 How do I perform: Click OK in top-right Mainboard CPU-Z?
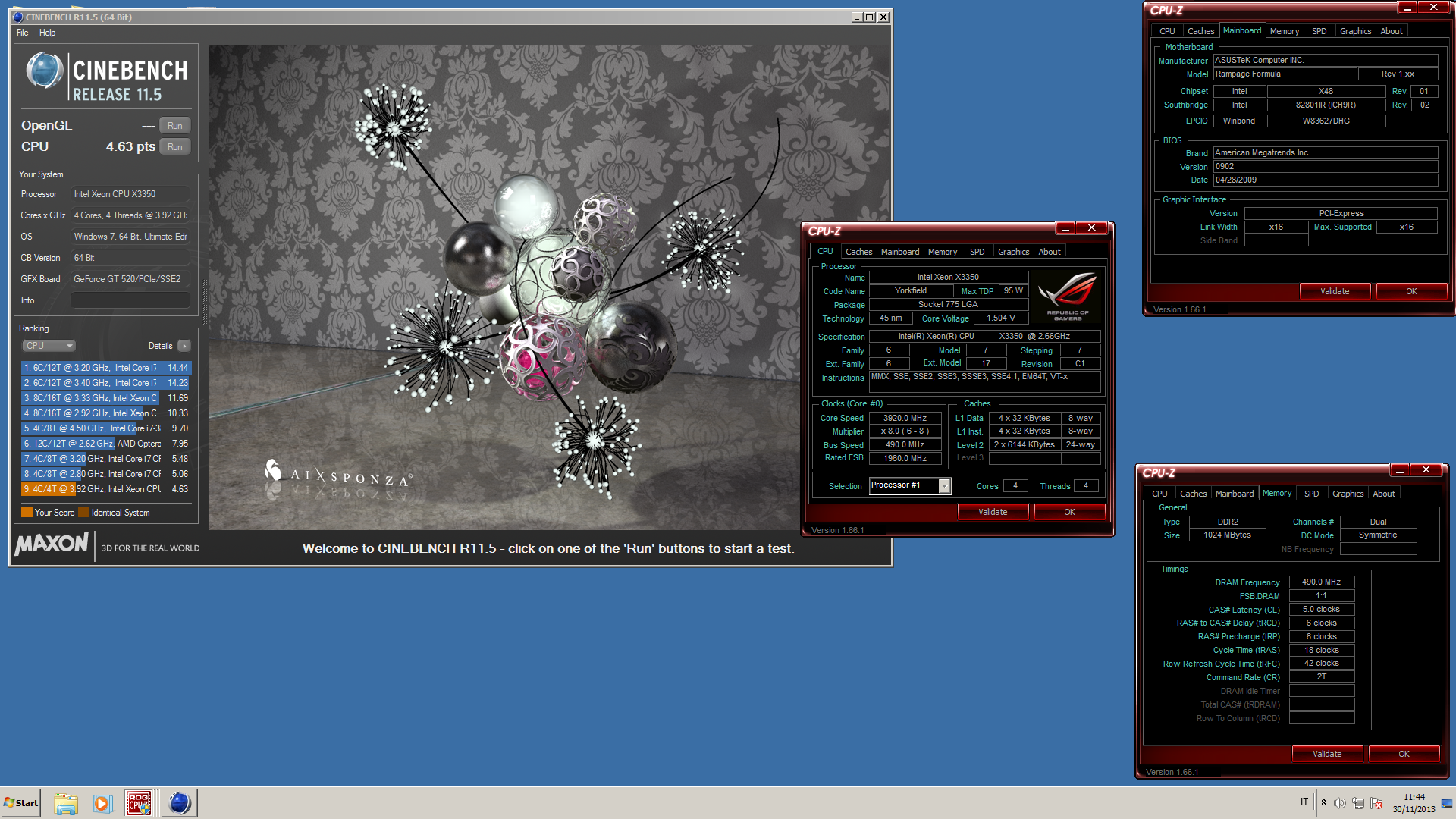(1411, 291)
